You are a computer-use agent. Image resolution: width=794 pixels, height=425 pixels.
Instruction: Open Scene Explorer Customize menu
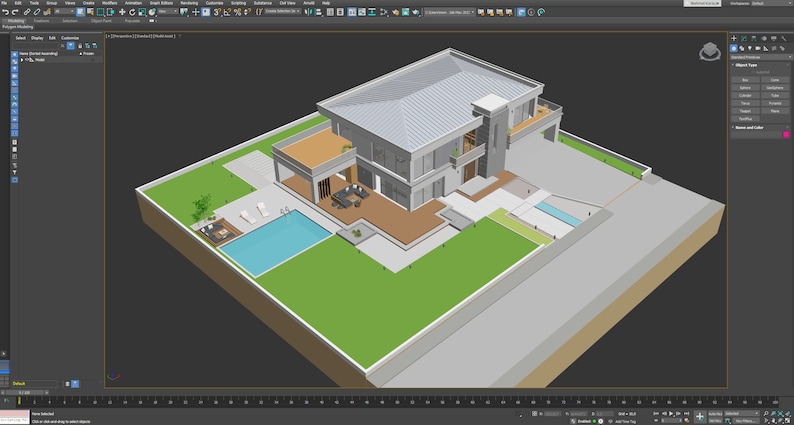pyautogui.click(x=70, y=38)
